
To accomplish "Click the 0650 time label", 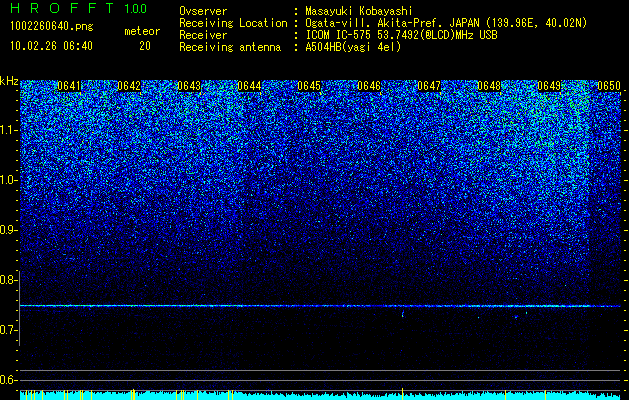I will pos(609,86).
